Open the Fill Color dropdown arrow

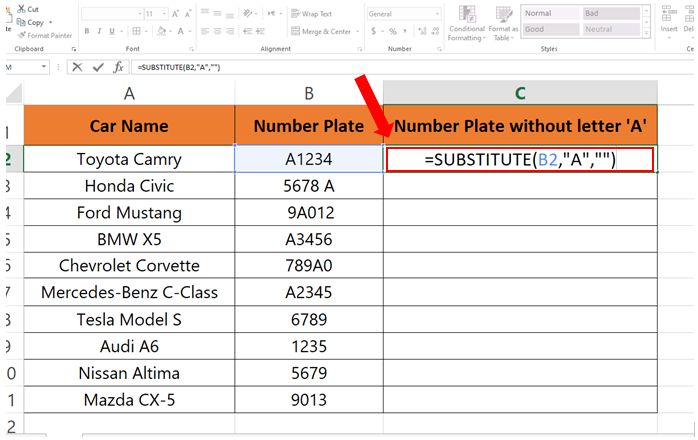click(x=171, y=31)
